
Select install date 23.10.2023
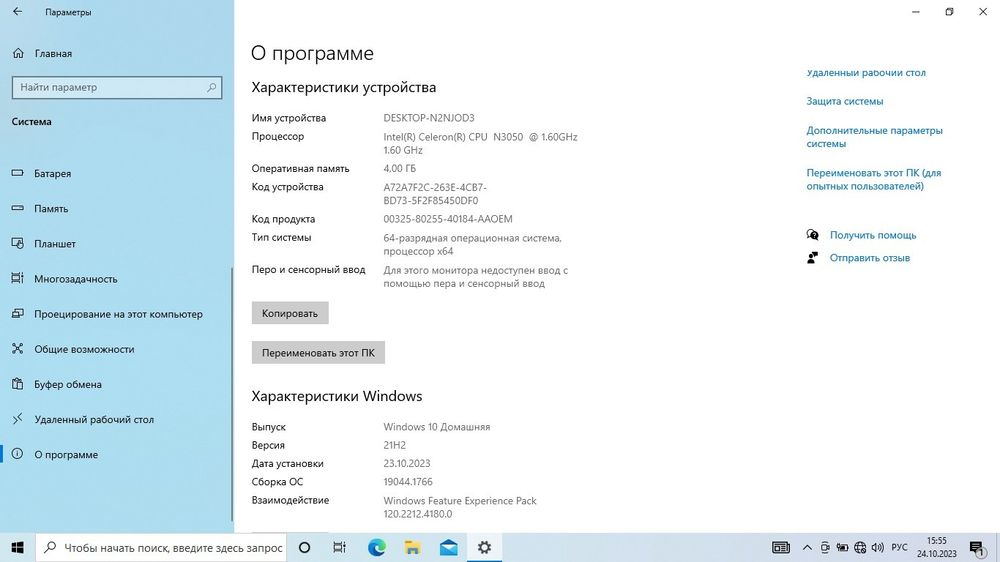click(407, 463)
